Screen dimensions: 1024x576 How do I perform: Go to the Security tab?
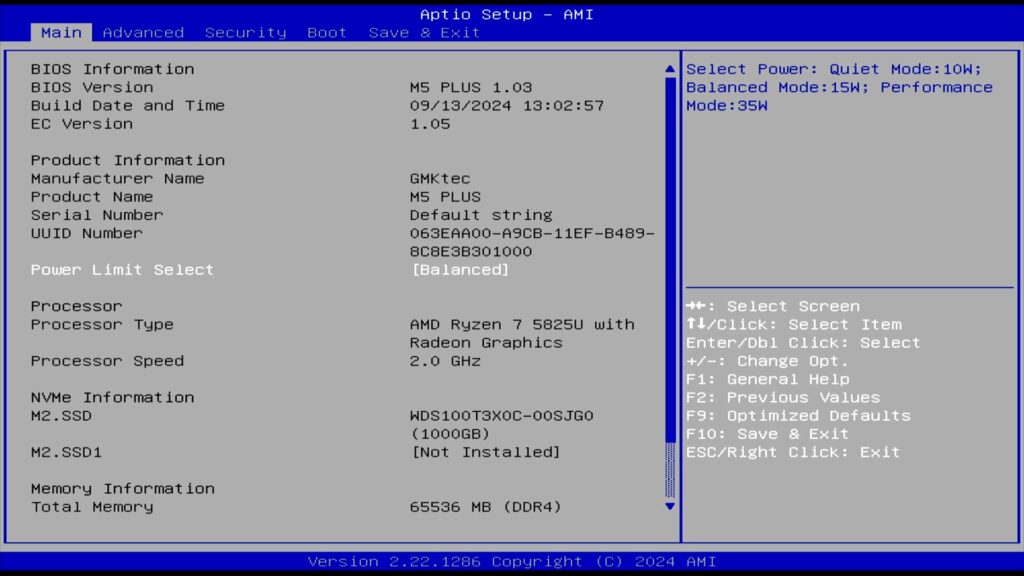[245, 33]
